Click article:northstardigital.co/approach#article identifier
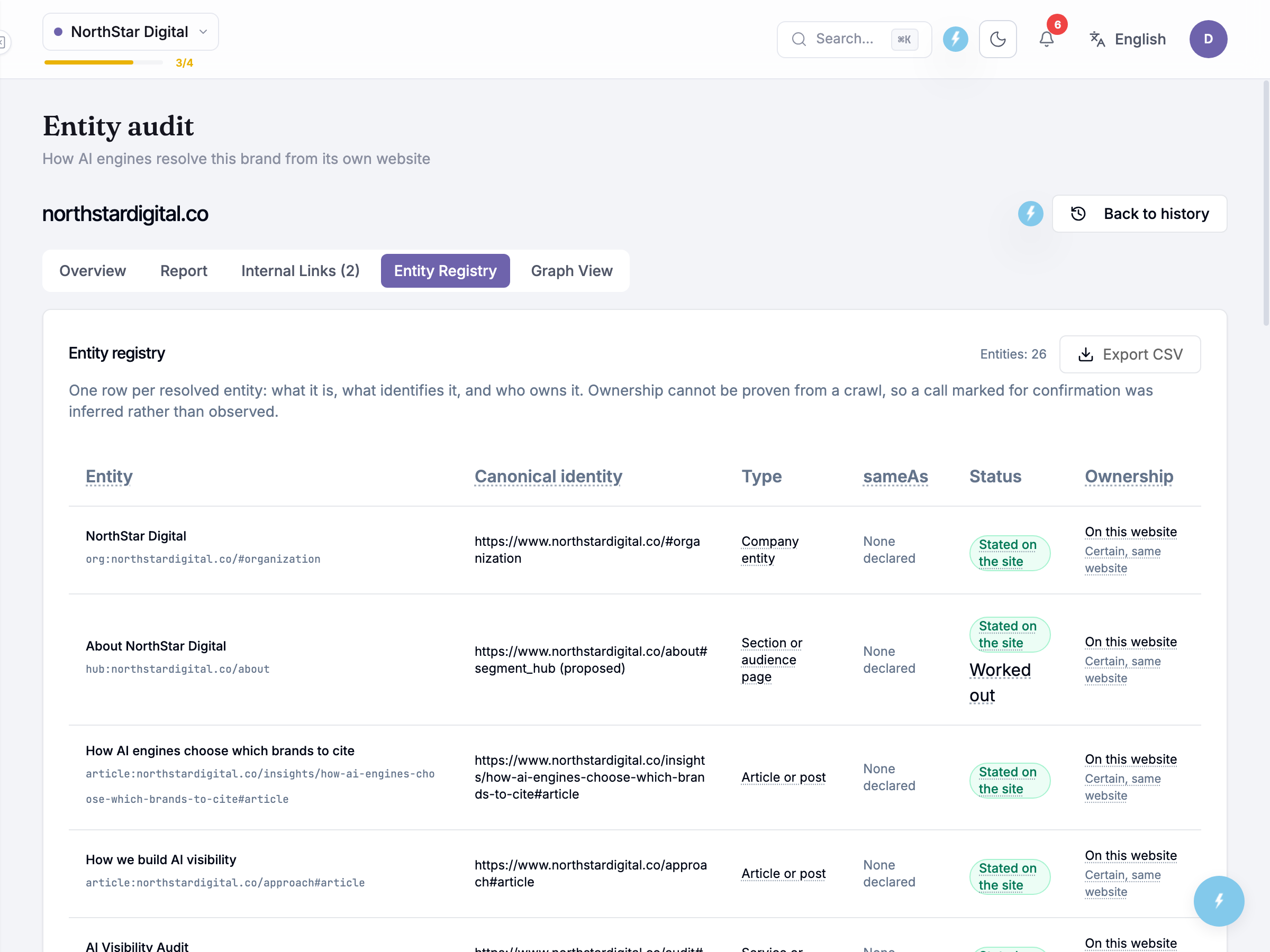This screenshot has width=1270, height=952. (225, 882)
